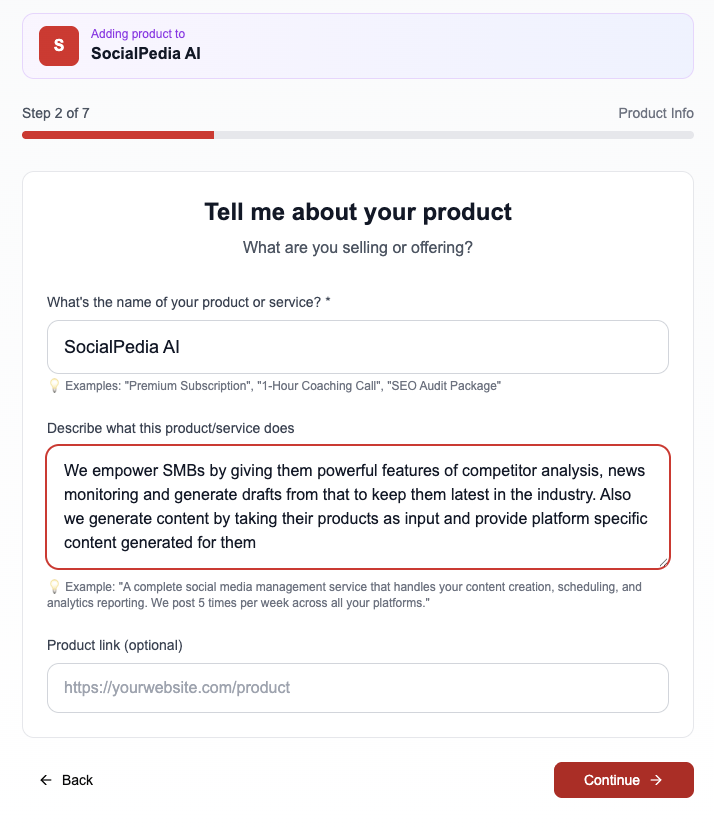Click the lightbulb icon beside the description example
714x833 pixels.
click(x=52, y=587)
